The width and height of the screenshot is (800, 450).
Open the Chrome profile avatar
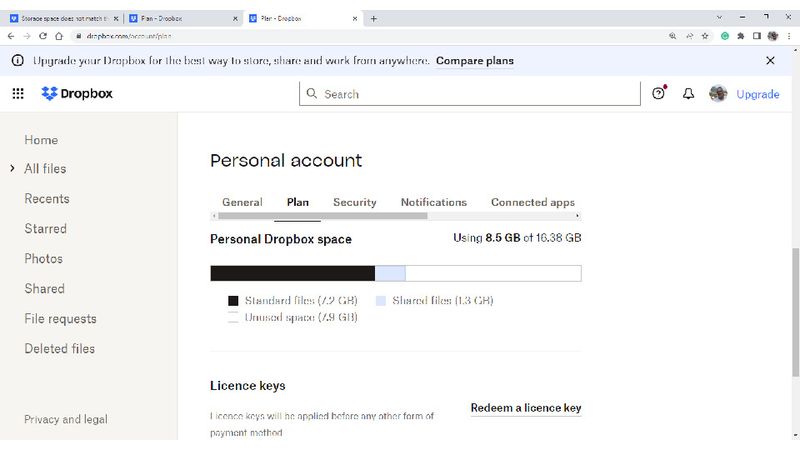773,36
